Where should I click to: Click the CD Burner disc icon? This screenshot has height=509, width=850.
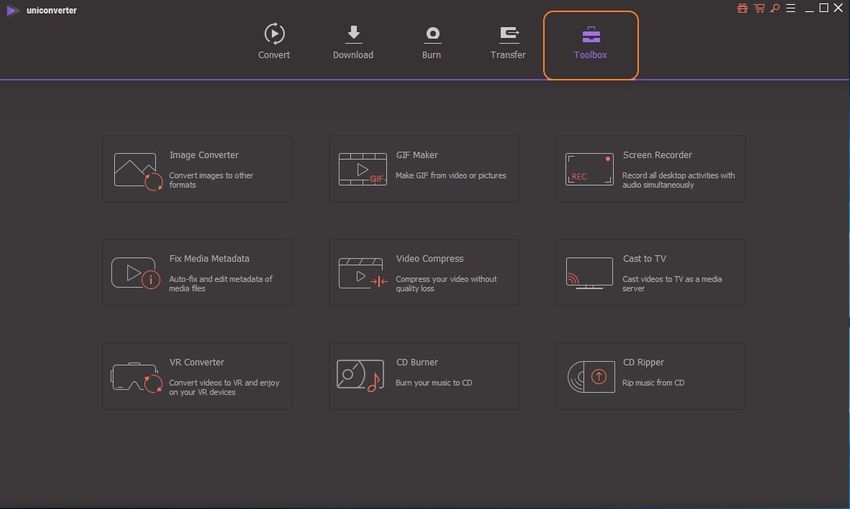pyautogui.click(x=360, y=375)
